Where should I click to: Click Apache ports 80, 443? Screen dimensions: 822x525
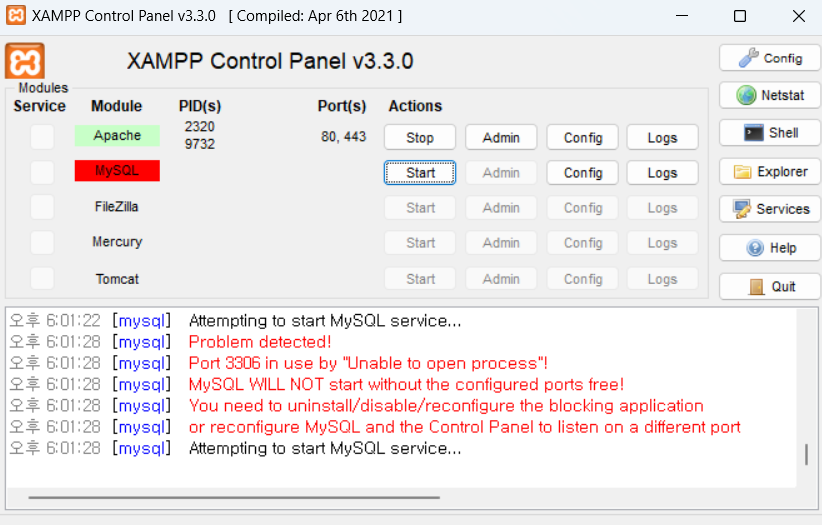[x=343, y=136]
